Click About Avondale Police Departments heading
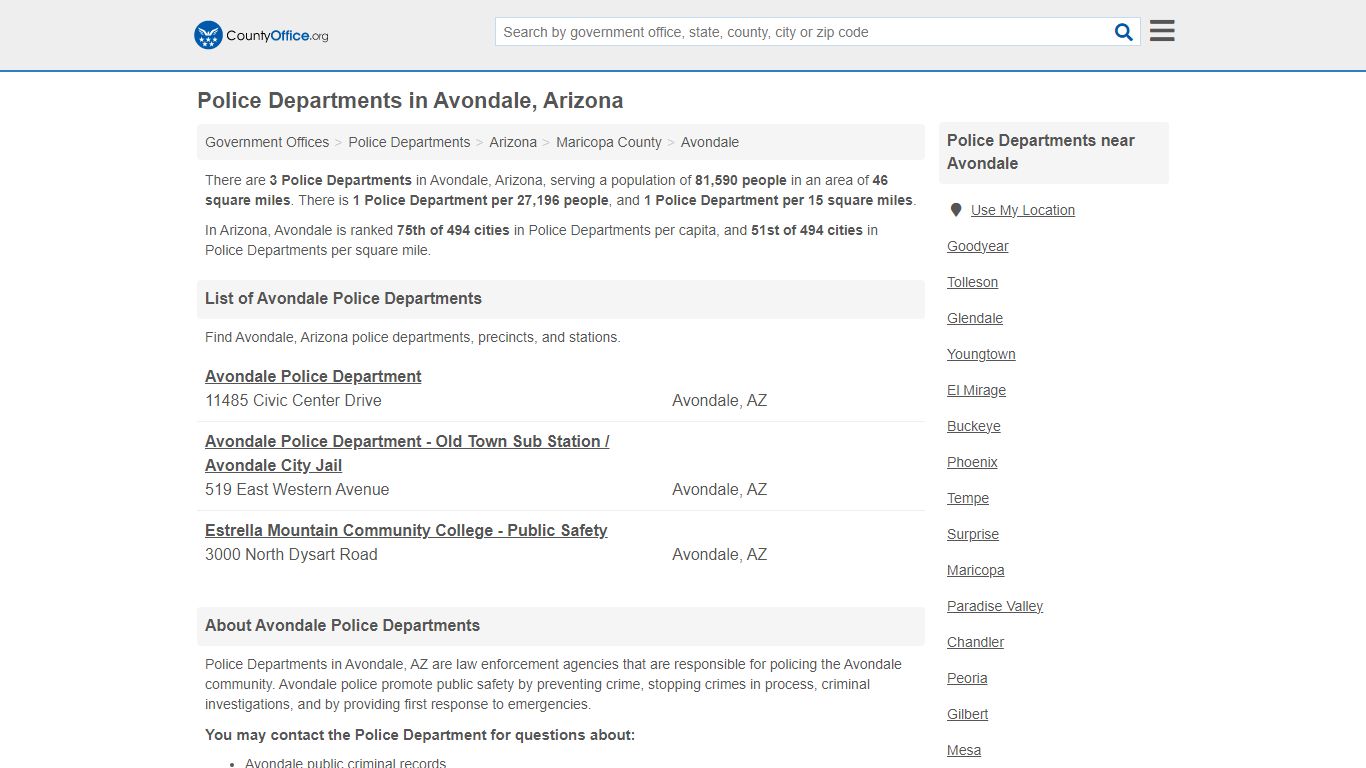Image resolution: width=1366 pixels, height=768 pixels. point(342,625)
